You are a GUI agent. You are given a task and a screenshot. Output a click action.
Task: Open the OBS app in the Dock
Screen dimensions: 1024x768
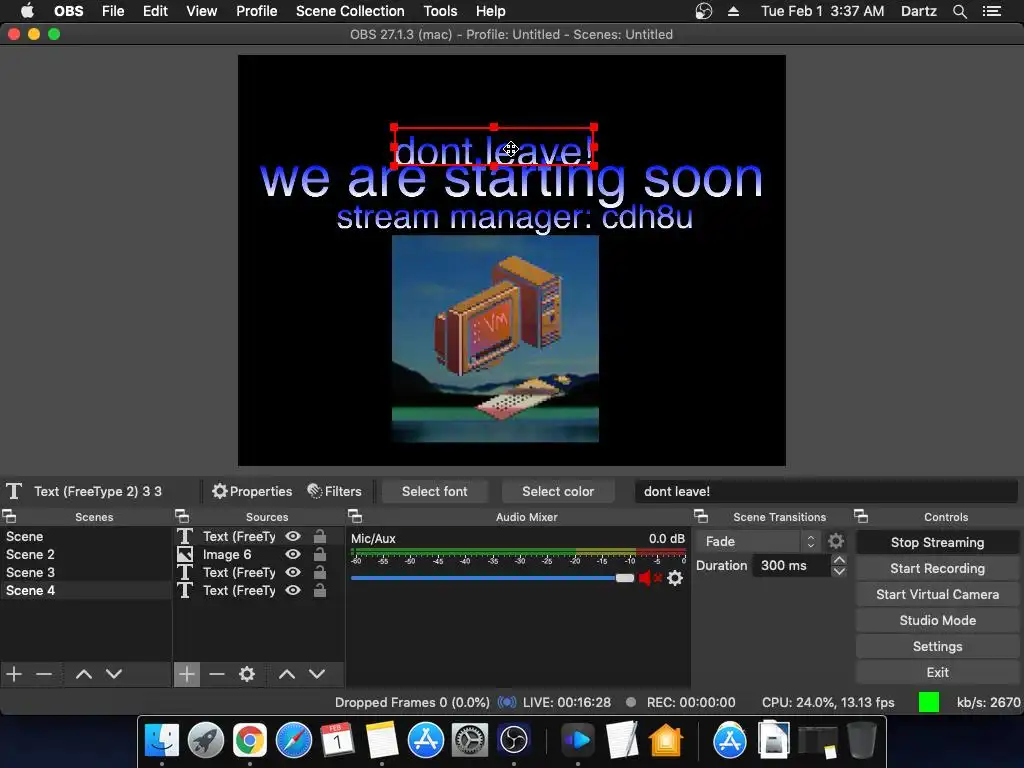(513, 740)
